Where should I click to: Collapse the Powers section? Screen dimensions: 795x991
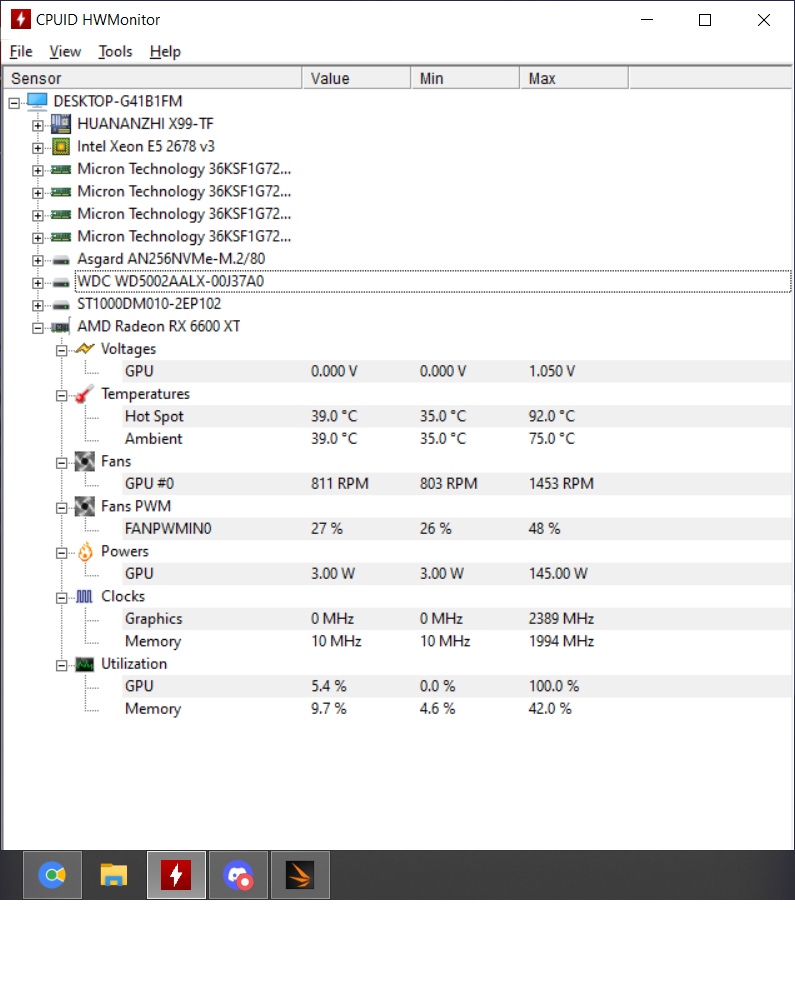(61, 552)
